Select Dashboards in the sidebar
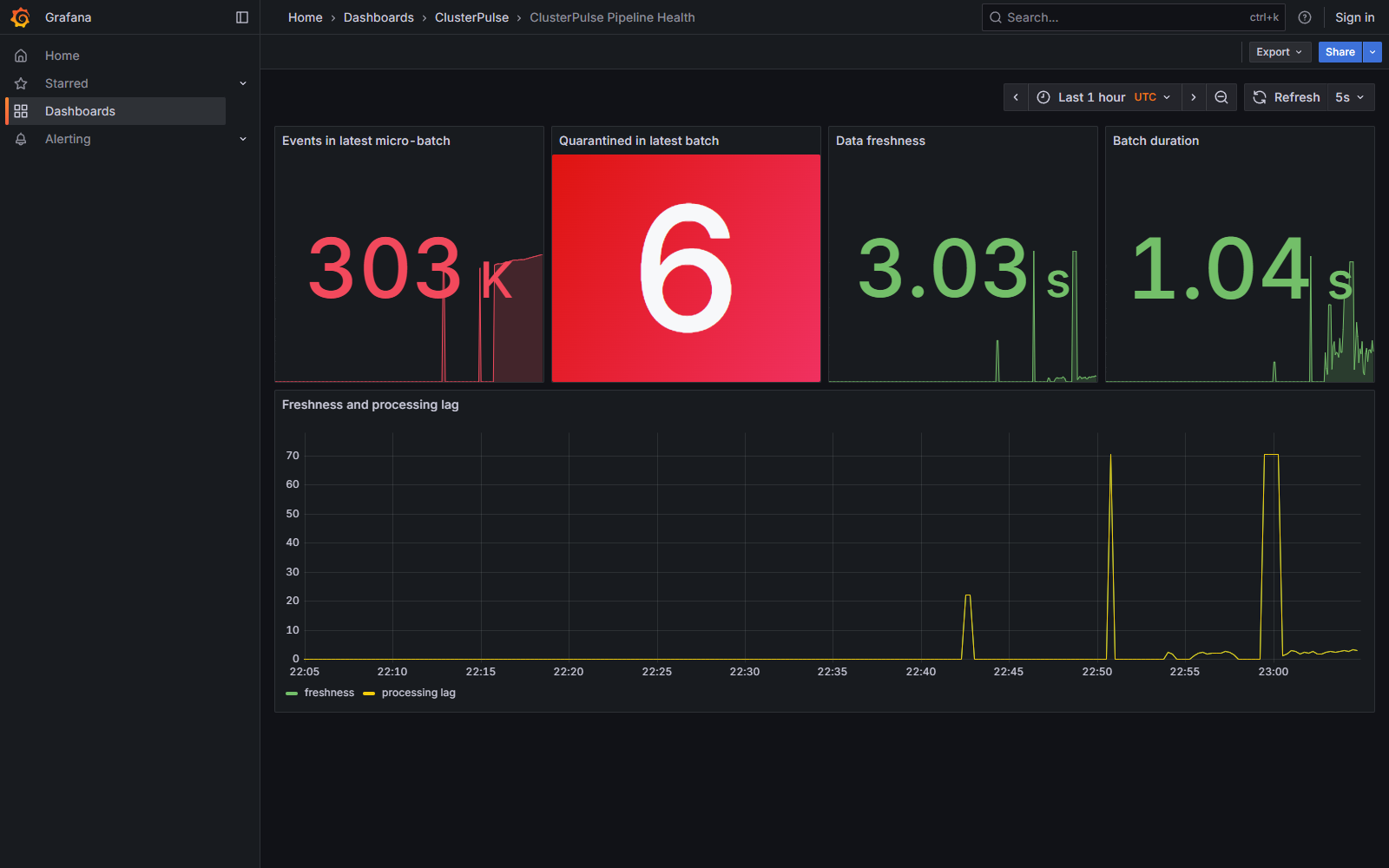 pos(115,111)
